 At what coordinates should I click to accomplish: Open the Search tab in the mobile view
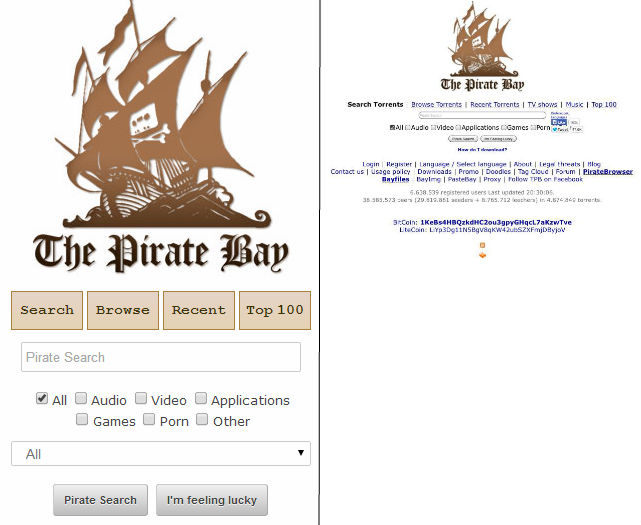tap(47, 310)
